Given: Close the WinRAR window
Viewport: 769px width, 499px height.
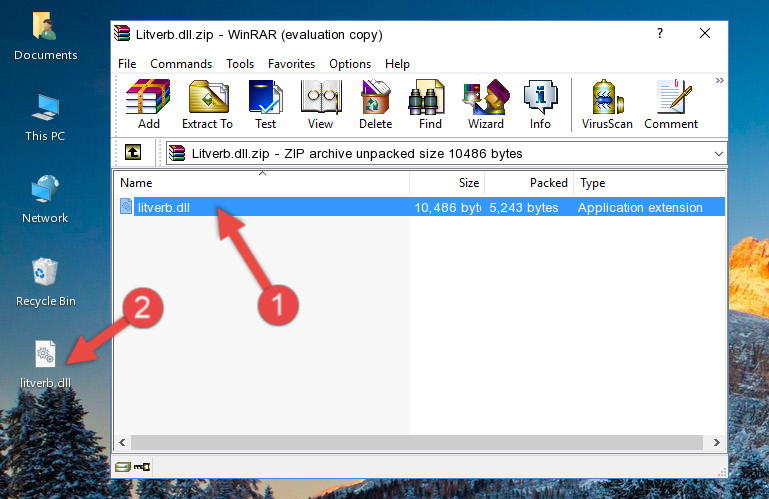Looking at the screenshot, I should click(705, 33).
